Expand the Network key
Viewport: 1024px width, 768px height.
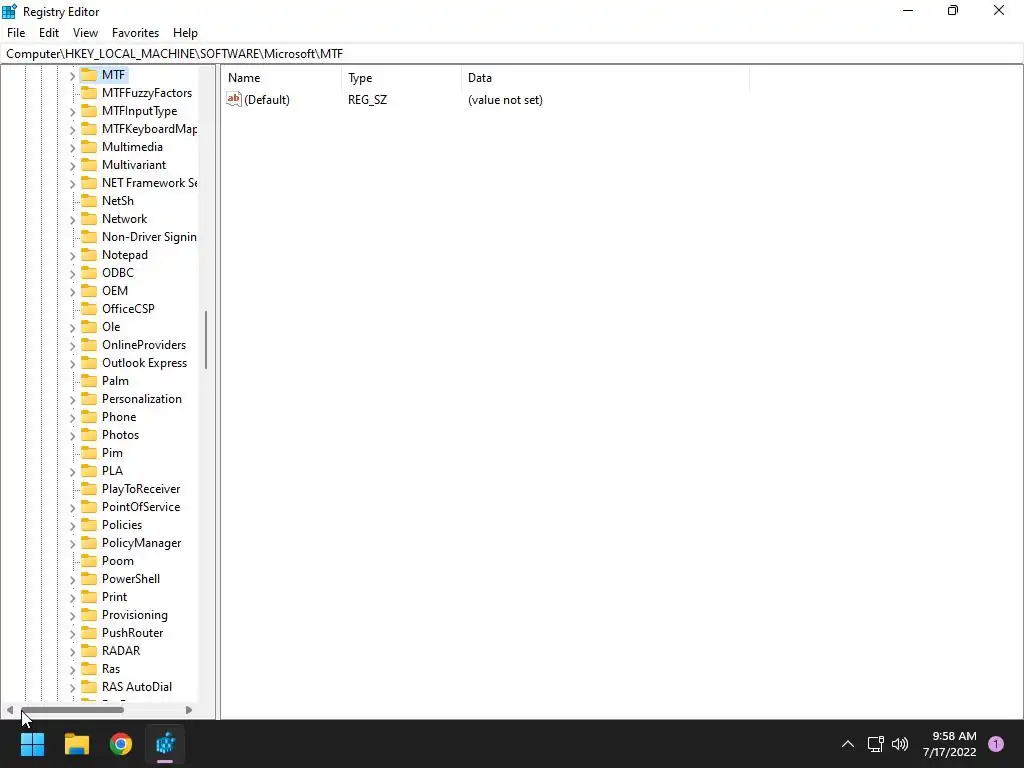[x=72, y=220]
